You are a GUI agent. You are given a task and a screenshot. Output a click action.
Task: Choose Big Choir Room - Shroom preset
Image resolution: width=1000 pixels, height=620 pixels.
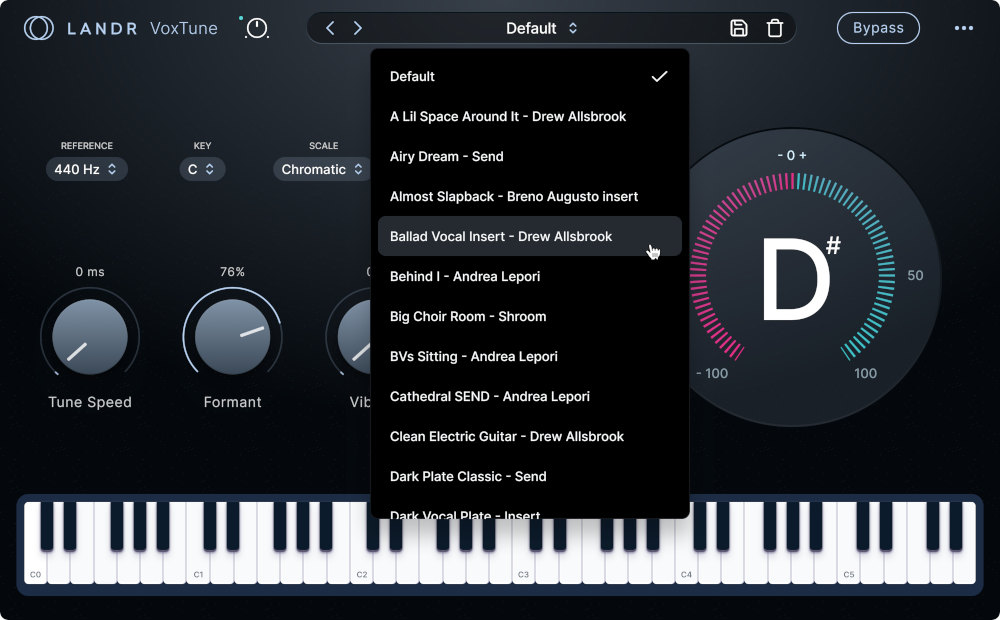[469, 316]
